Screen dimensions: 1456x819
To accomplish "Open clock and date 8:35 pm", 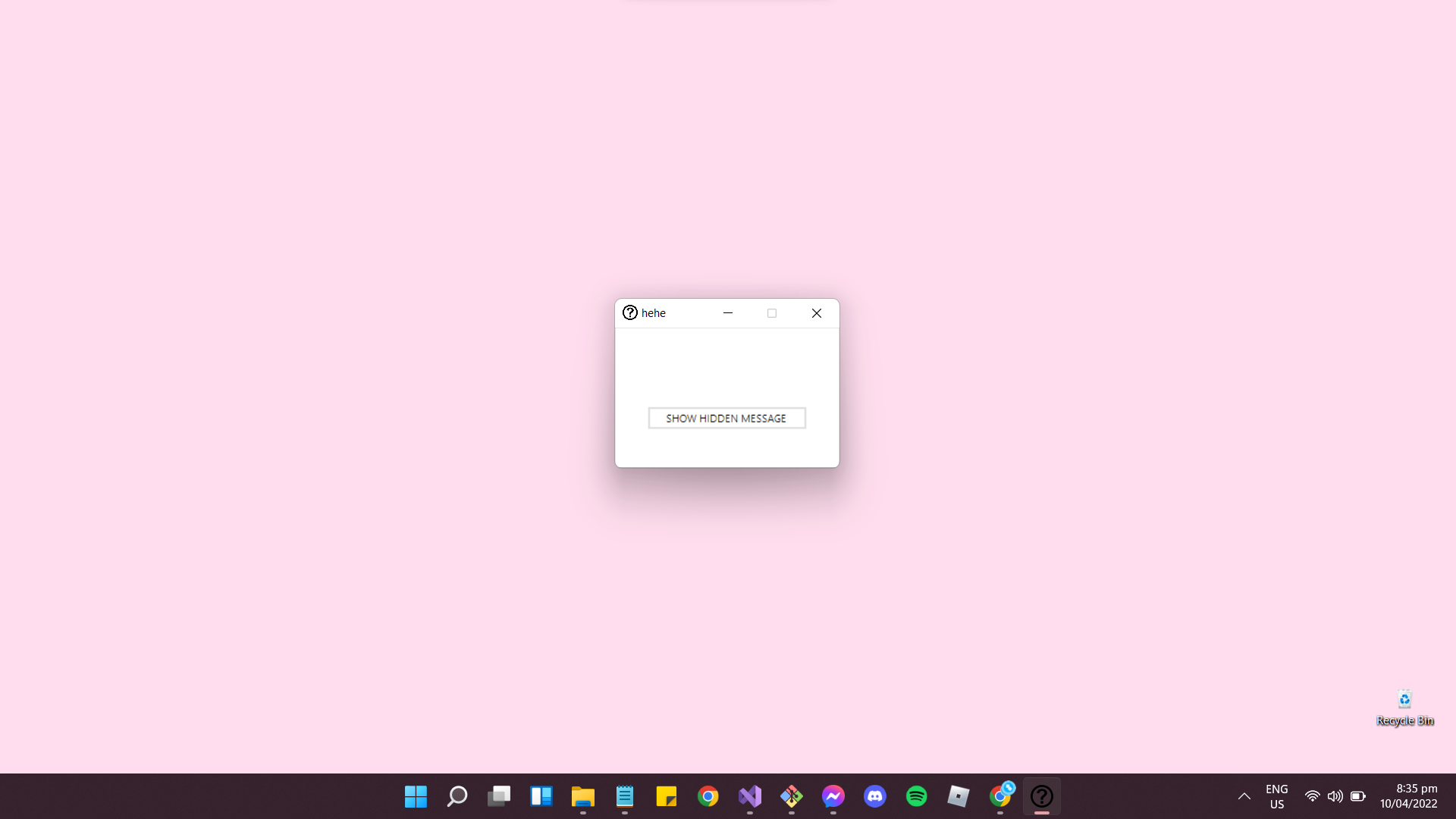I will 1409,796.
